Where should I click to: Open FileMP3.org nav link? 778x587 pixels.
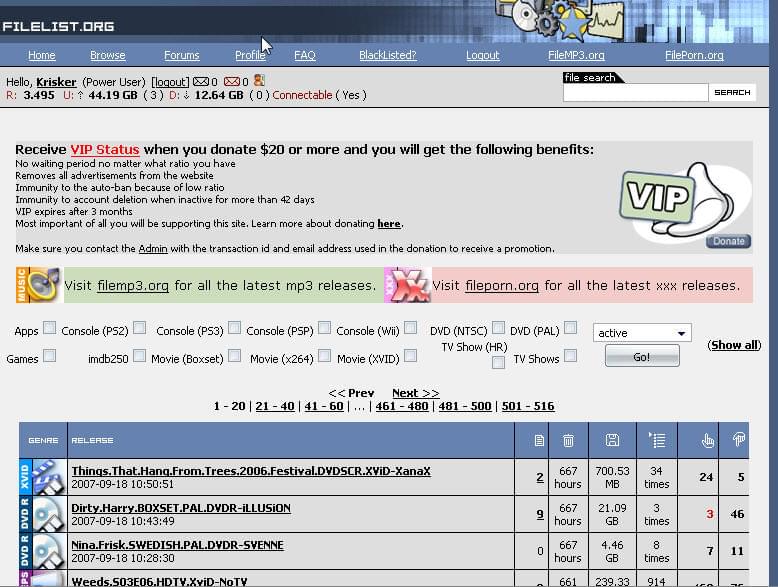tap(576, 55)
